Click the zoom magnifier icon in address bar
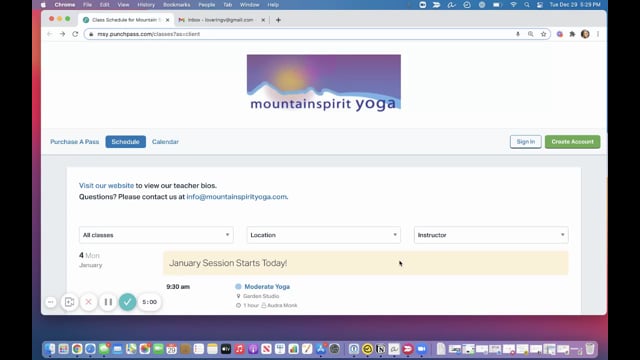 tap(530, 34)
